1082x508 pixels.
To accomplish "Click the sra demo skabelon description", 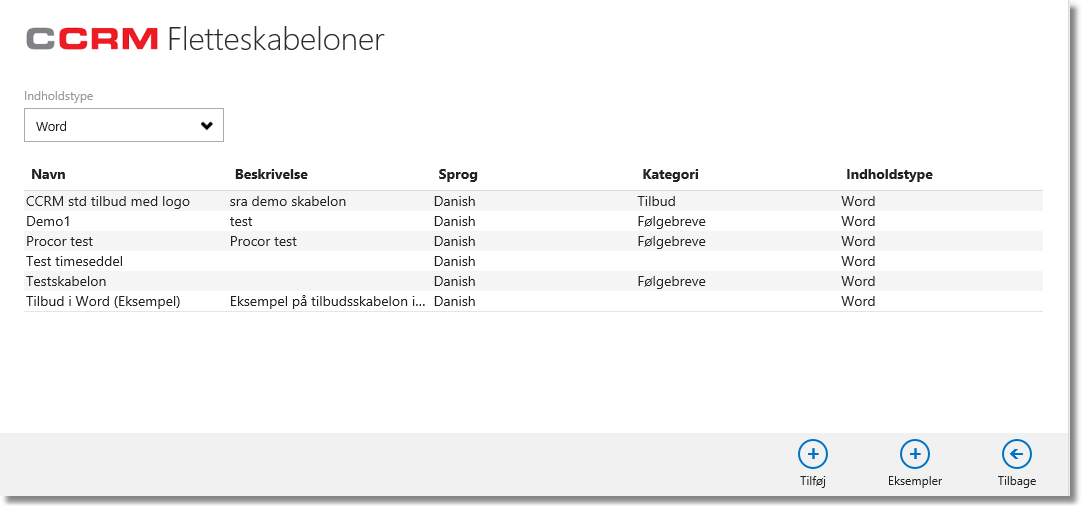I will (288, 202).
